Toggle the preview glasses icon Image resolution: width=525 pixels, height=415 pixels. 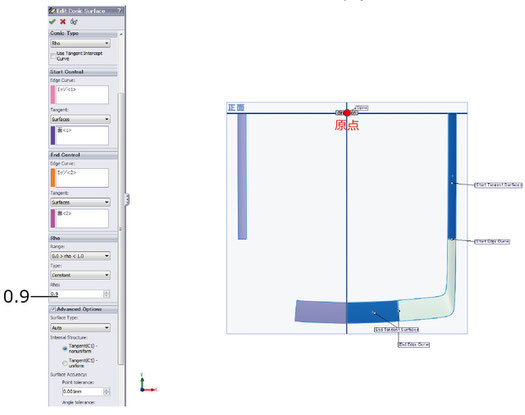click(x=74, y=22)
